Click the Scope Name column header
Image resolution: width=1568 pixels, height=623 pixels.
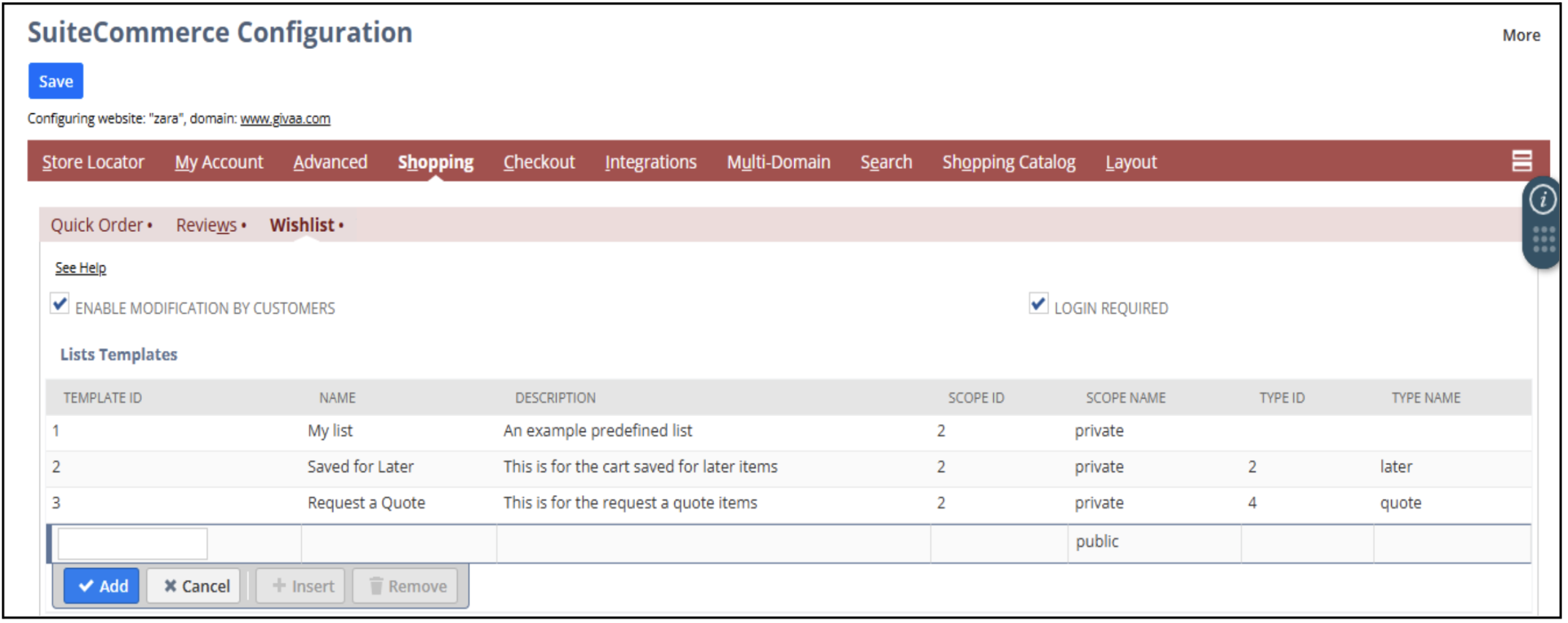tap(1125, 399)
